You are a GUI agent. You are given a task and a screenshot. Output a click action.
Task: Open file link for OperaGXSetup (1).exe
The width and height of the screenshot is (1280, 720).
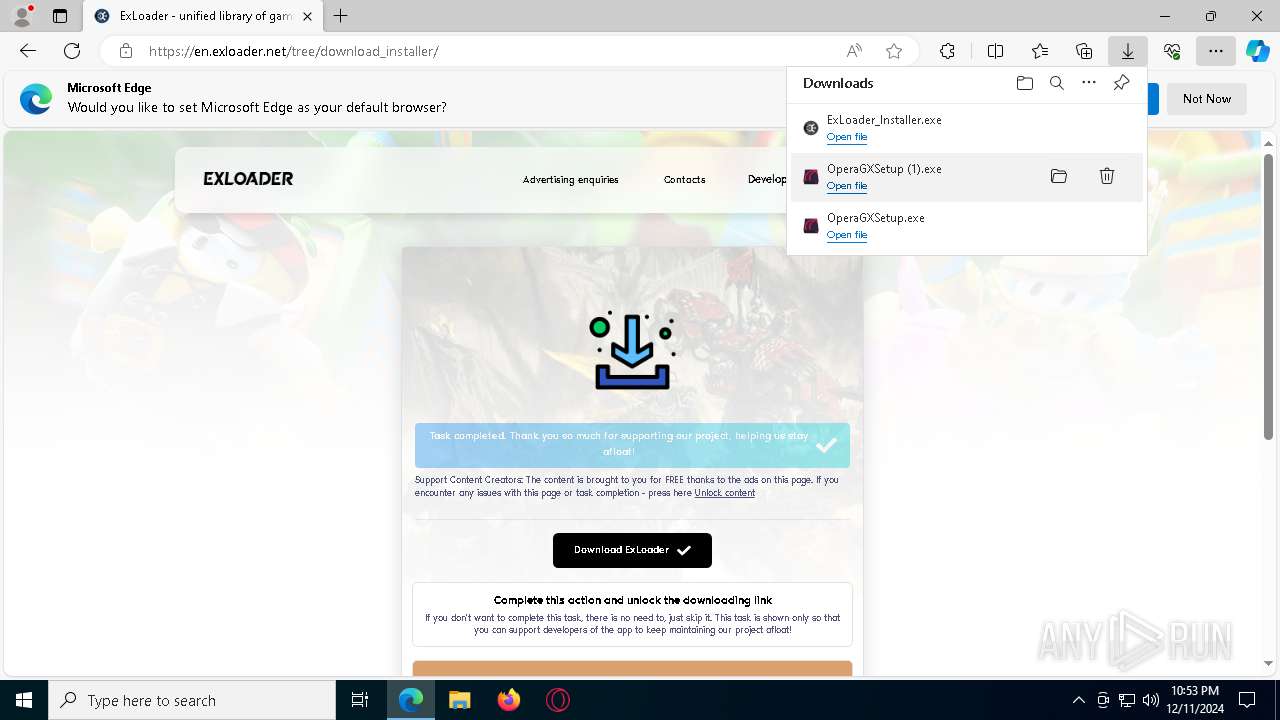[847, 186]
